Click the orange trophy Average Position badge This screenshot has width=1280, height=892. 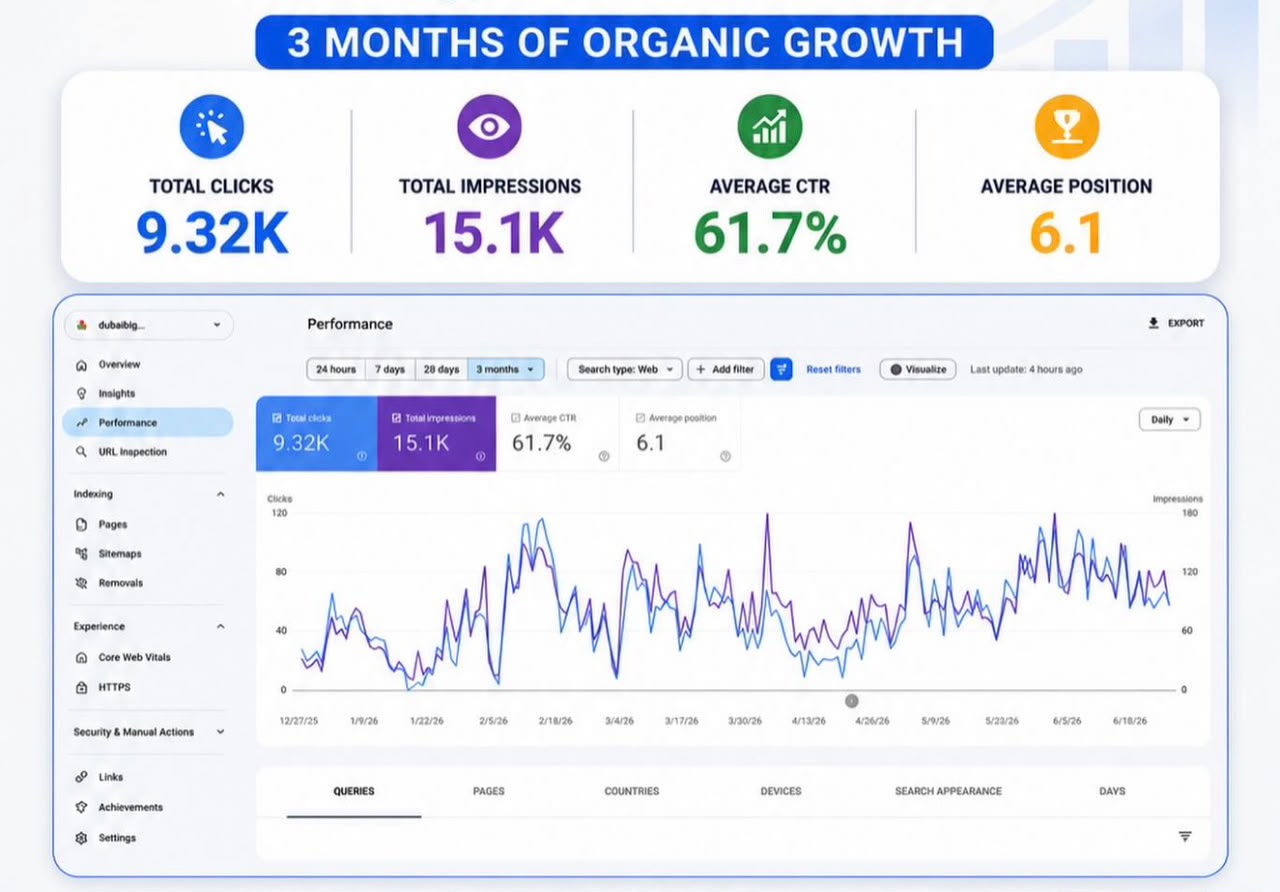pos(1067,127)
